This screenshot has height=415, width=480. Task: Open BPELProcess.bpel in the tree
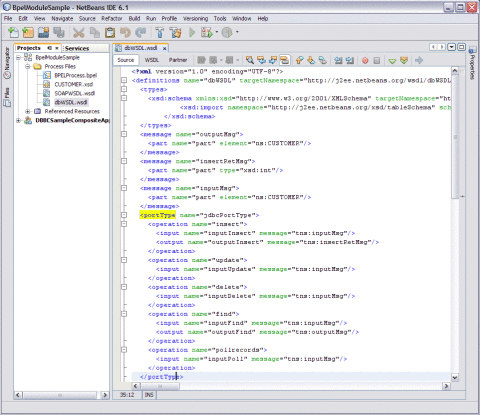pyautogui.click(x=75, y=75)
